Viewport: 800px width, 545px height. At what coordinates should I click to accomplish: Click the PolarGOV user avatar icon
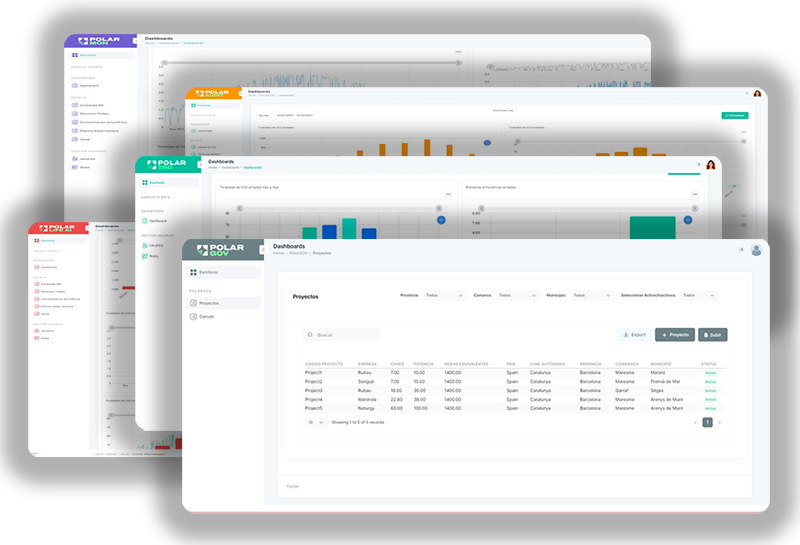point(756,250)
